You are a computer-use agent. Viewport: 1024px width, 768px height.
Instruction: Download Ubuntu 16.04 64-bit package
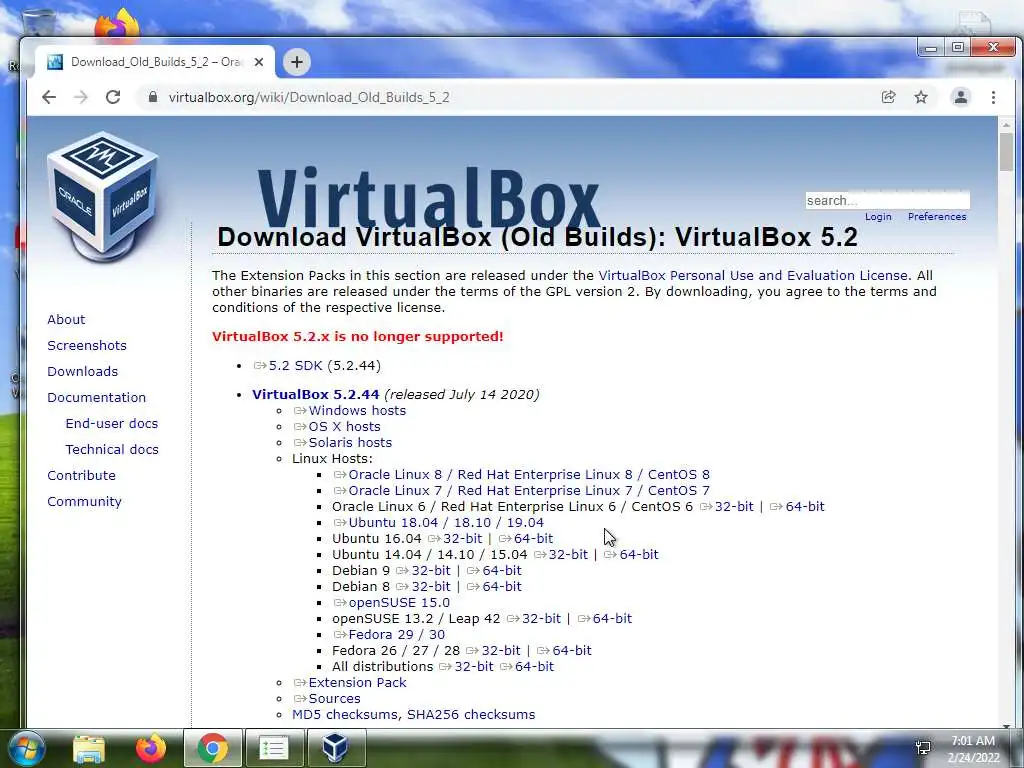(x=526, y=539)
